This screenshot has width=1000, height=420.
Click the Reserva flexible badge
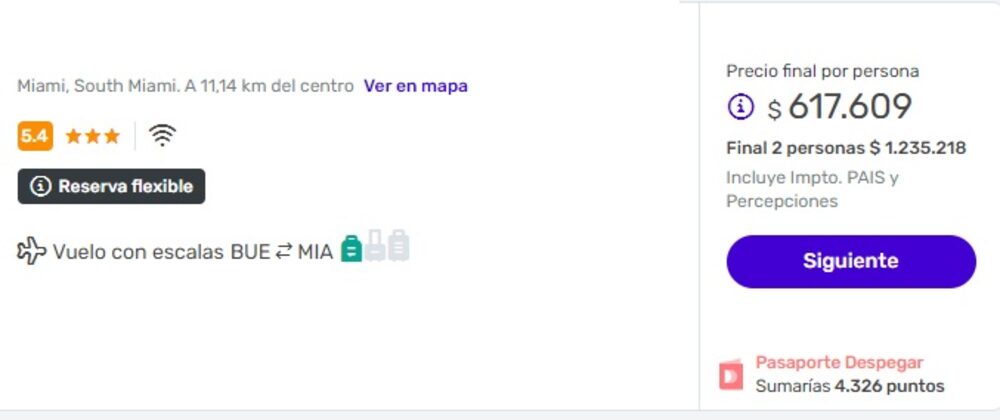click(x=111, y=186)
